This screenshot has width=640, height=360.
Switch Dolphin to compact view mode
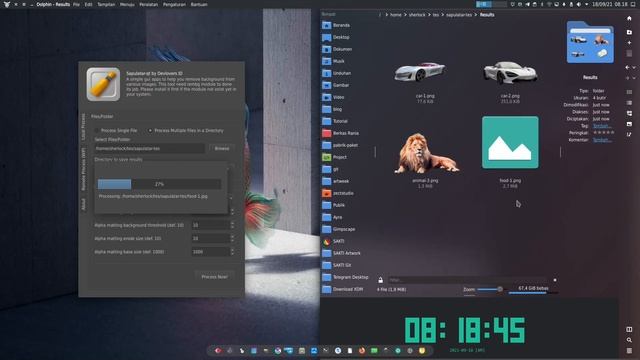pos(629,103)
